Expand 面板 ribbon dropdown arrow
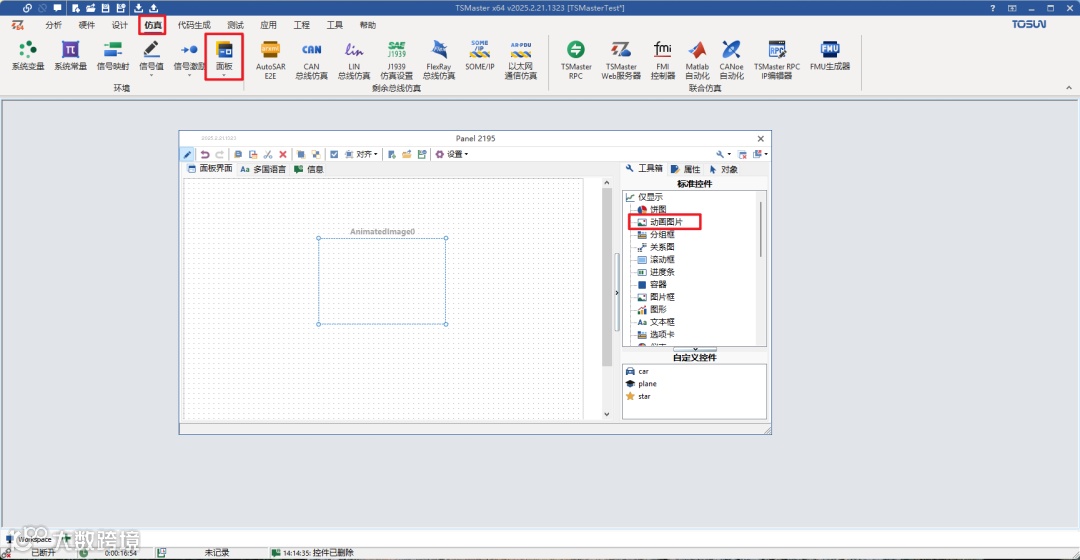 coord(224,75)
